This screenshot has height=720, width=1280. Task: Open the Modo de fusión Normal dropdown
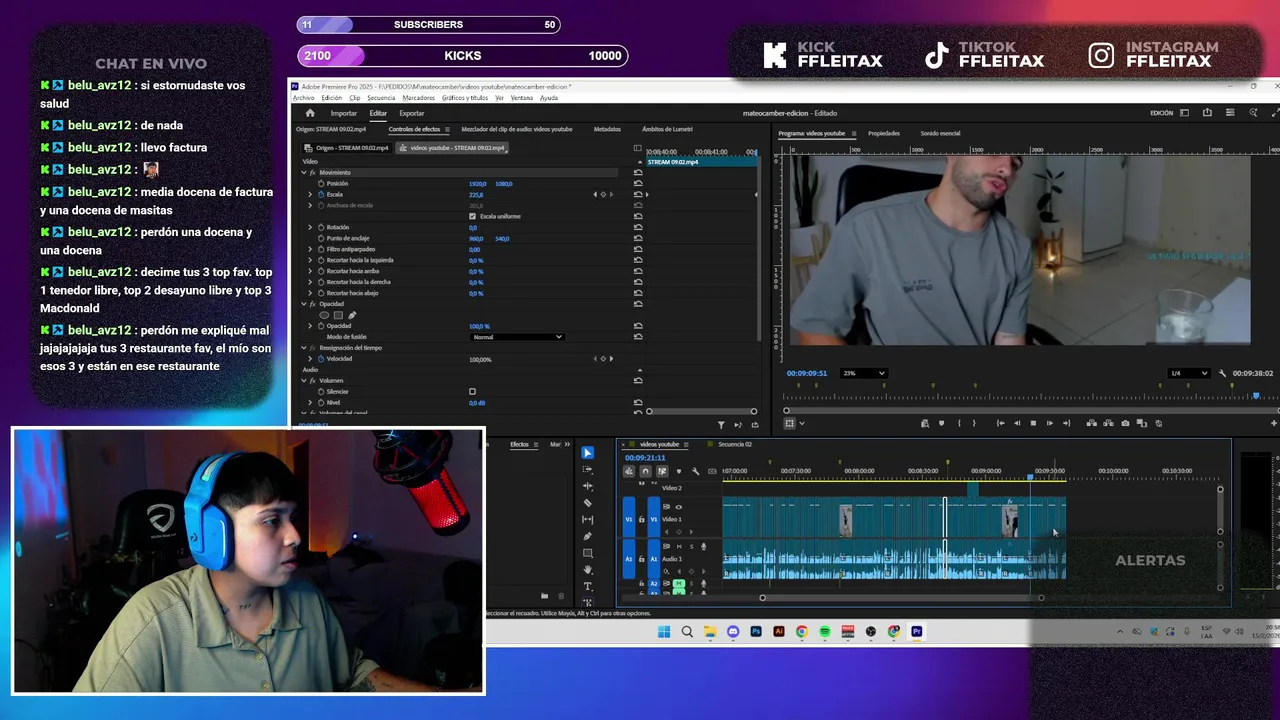[x=517, y=337]
